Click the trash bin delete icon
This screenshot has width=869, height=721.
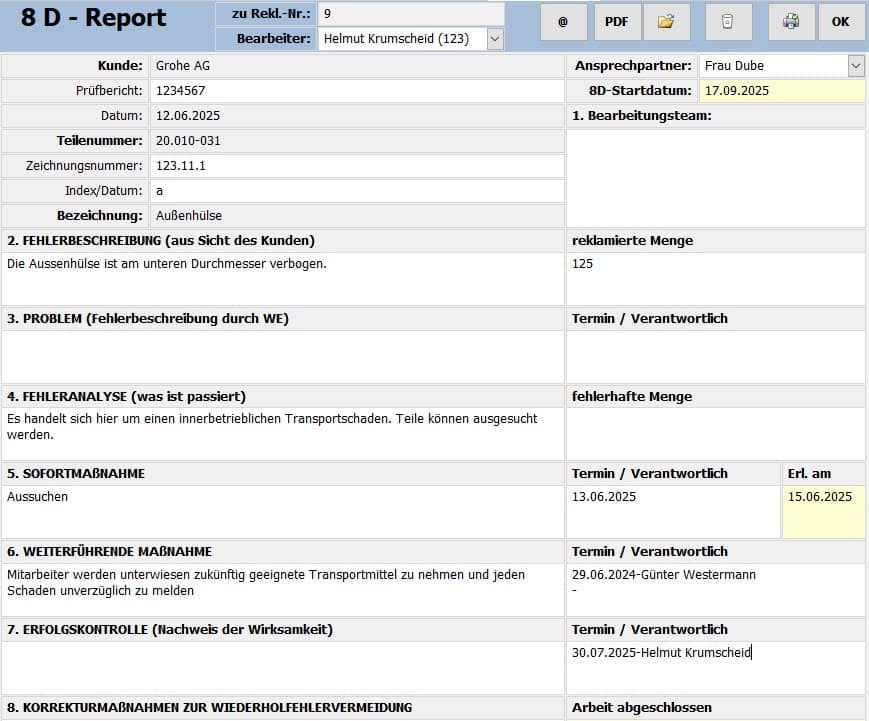[x=728, y=22]
